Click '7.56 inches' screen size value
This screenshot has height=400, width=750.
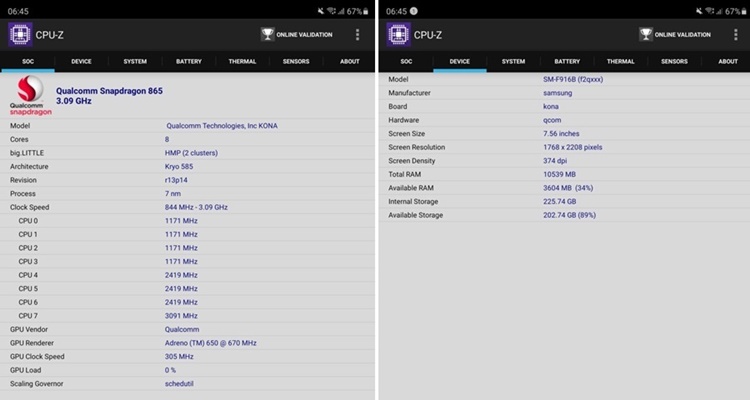561,133
